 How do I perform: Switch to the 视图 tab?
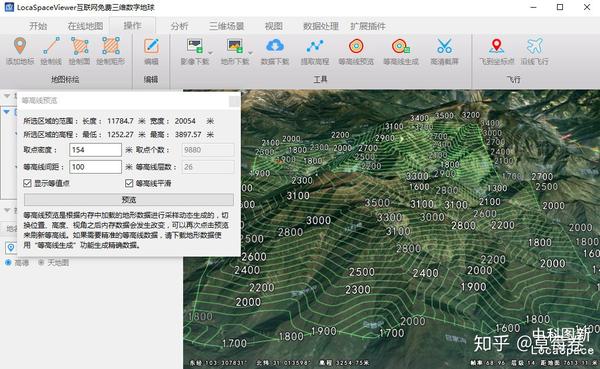pos(274,26)
